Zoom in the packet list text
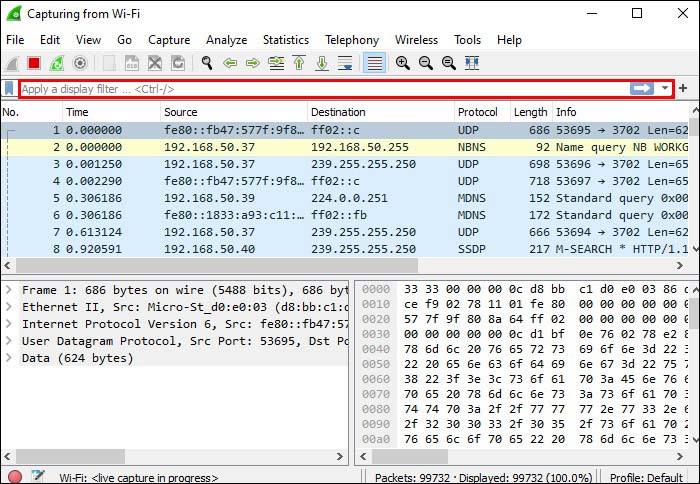The width and height of the screenshot is (700, 484). (x=403, y=63)
